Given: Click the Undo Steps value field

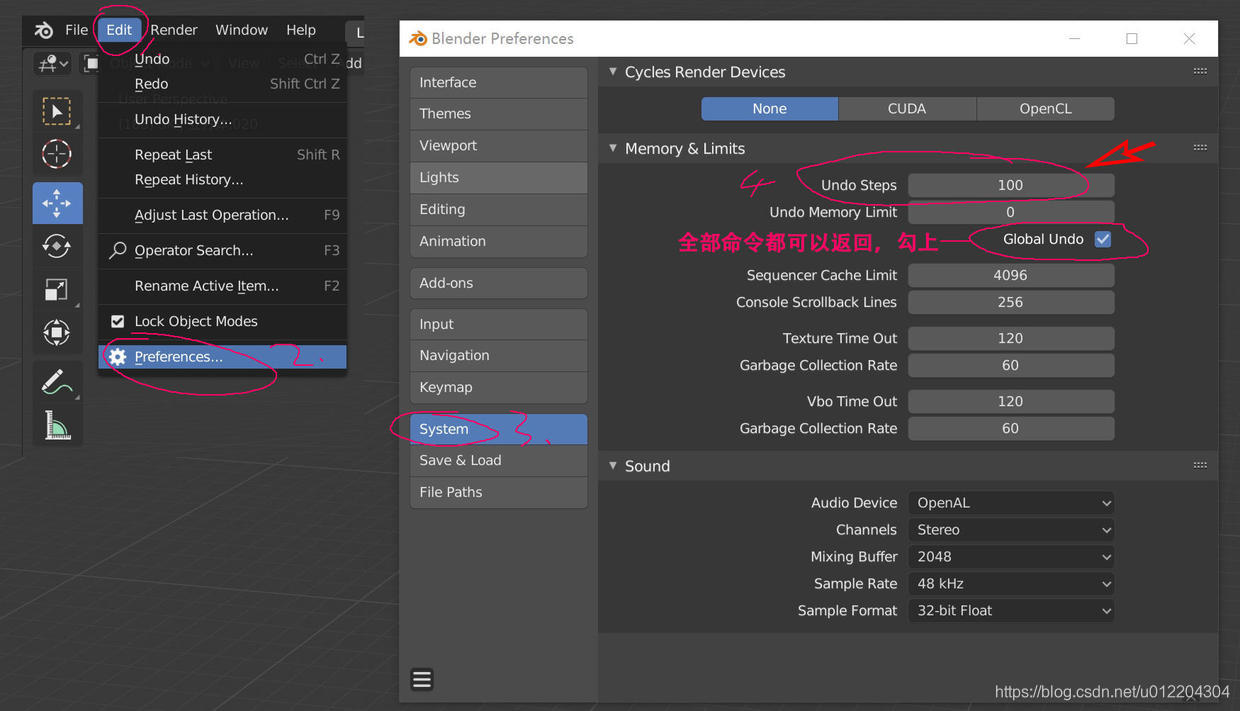Looking at the screenshot, I should pos(1011,185).
